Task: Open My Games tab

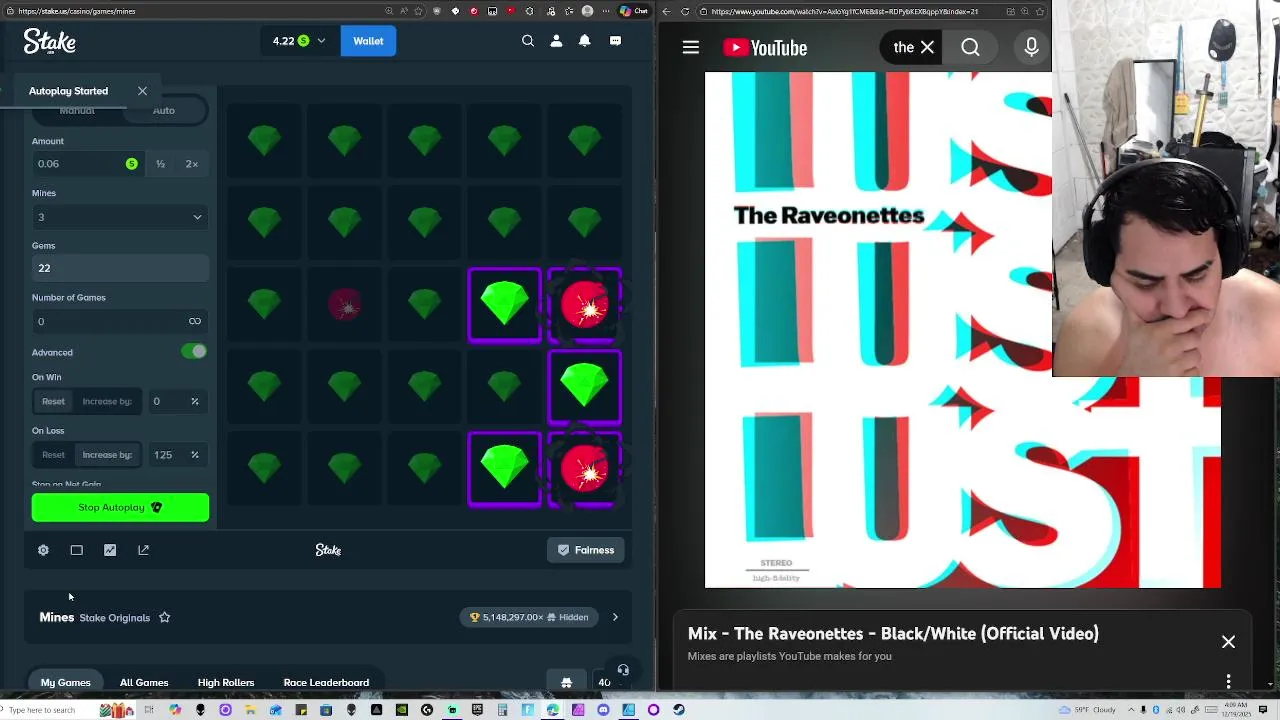Action: 66,682
